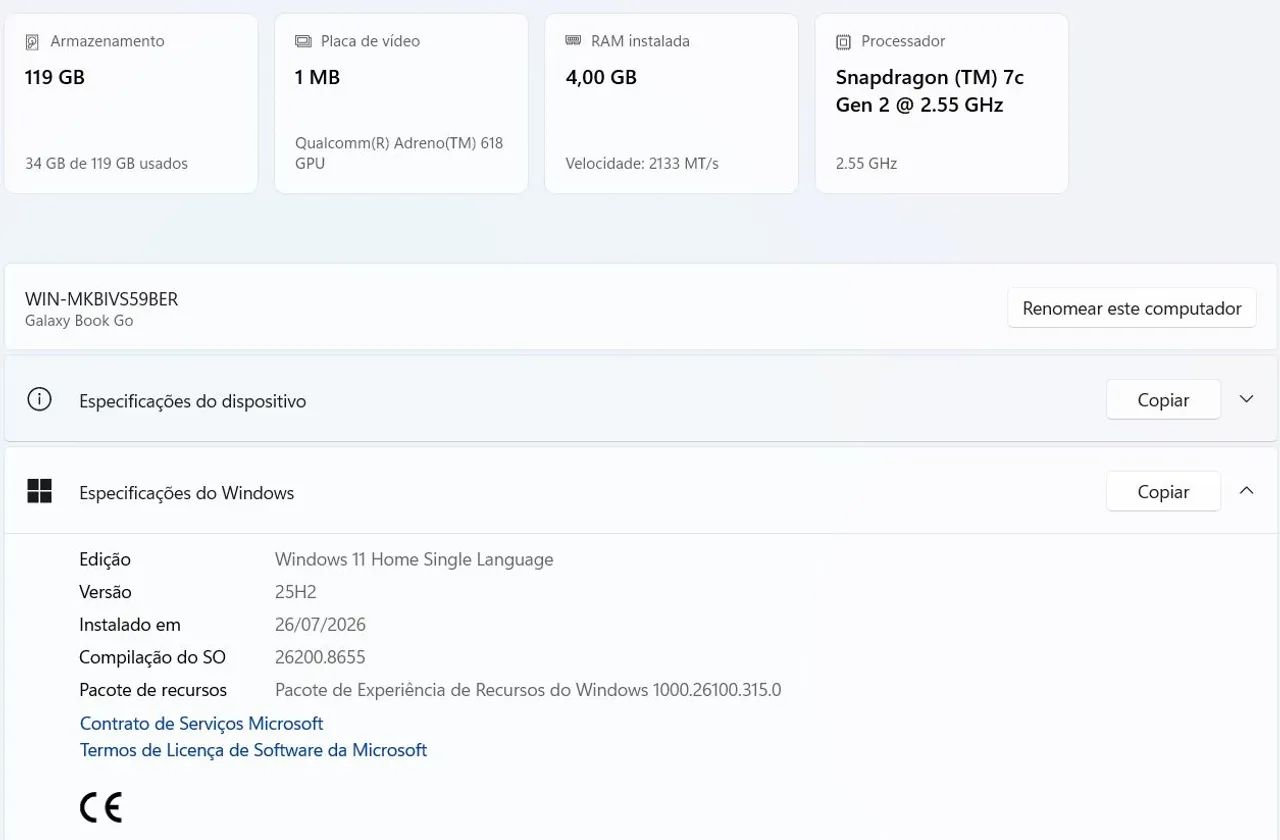Select the version value 25H2

pyautogui.click(x=296, y=592)
